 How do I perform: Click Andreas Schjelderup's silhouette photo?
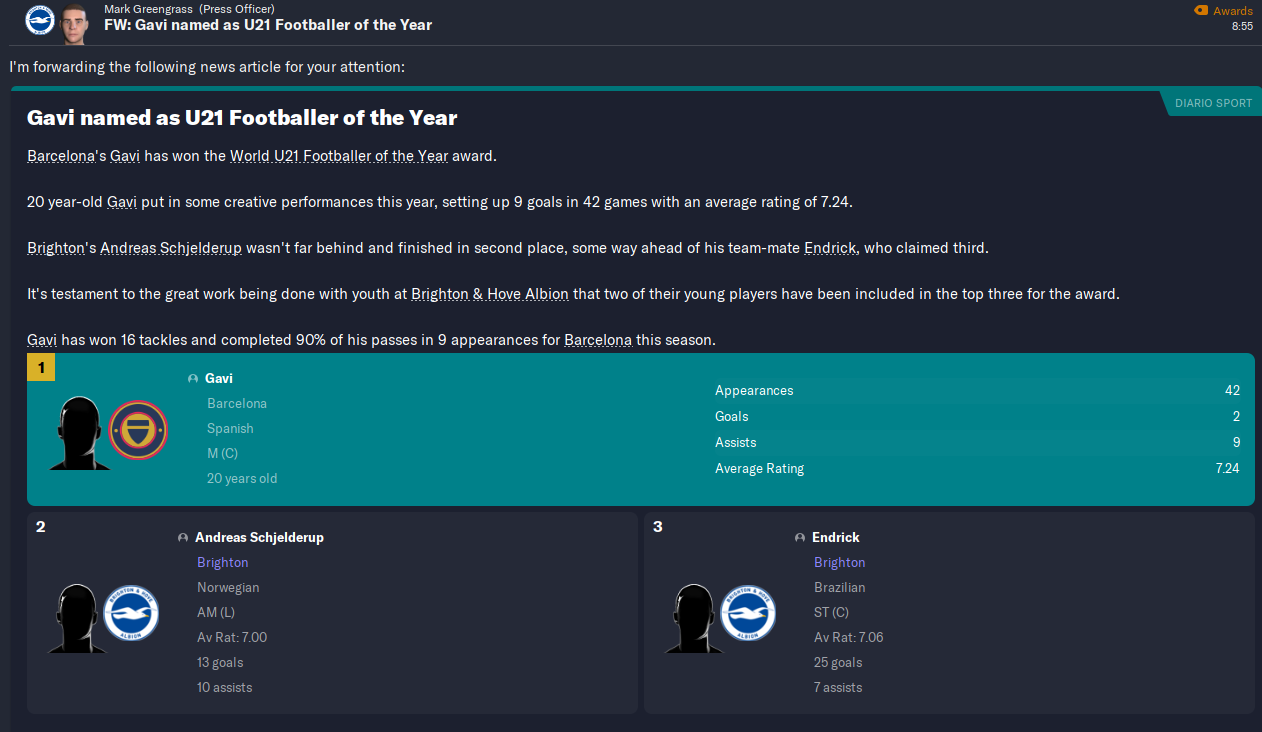click(x=77, y=617)
